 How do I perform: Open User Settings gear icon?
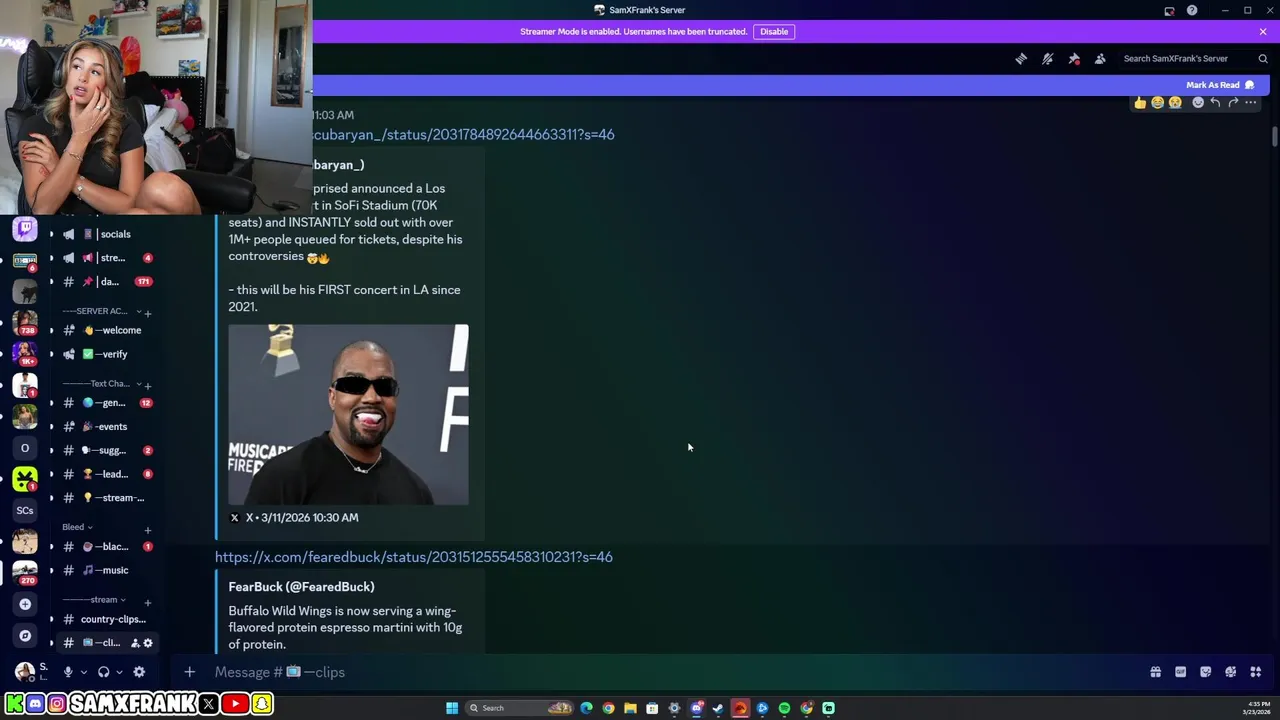click(139, 672)
